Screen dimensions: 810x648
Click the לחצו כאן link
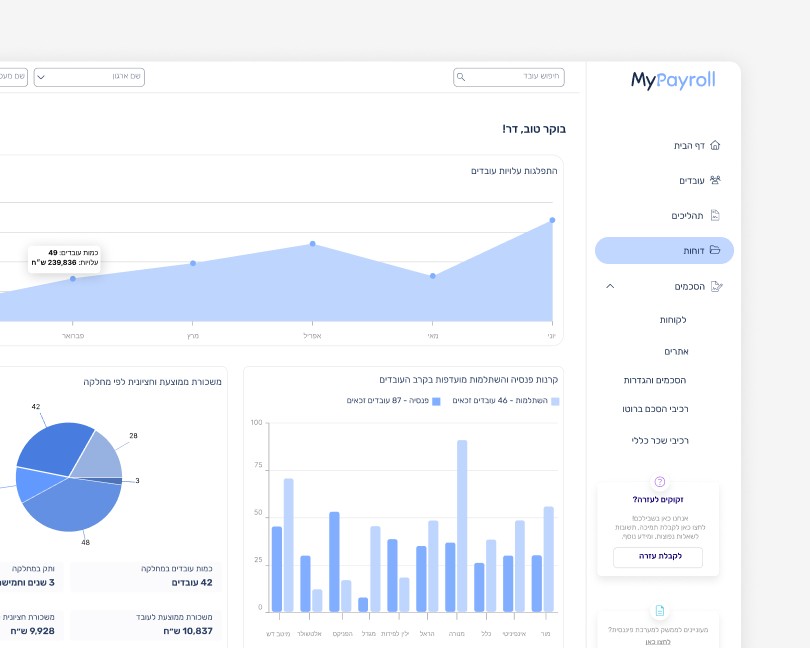pyautogui.click(x=658, y=642)
